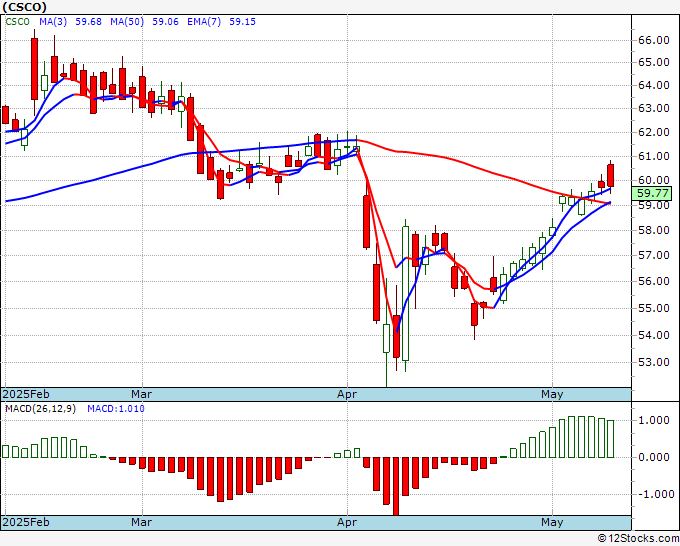The width and height of the screenshot is (680, 546).
Task: Click Apr on the price chart axis
Action: point(347,394)
